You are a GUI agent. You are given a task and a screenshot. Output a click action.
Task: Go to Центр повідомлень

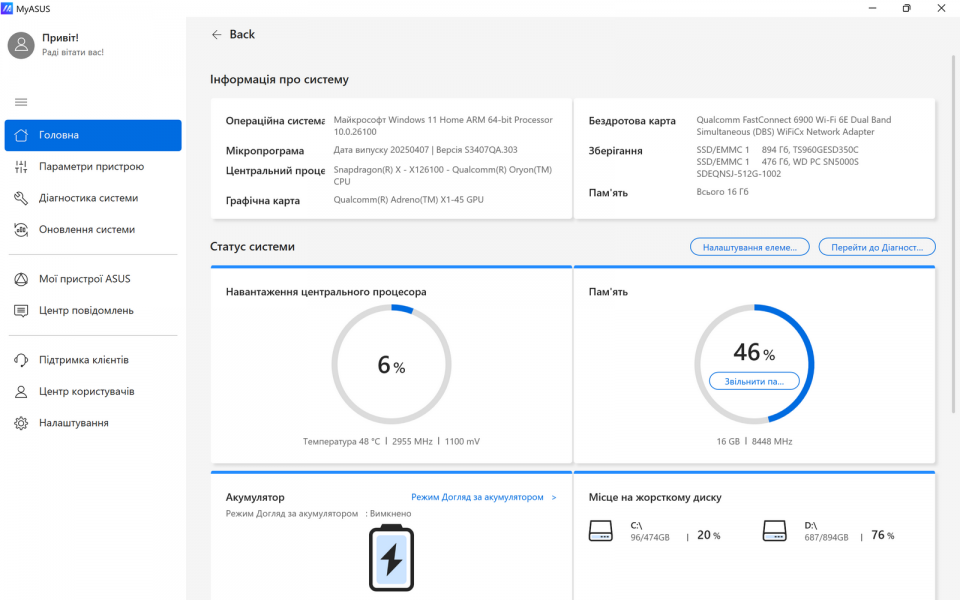(86, 311)
